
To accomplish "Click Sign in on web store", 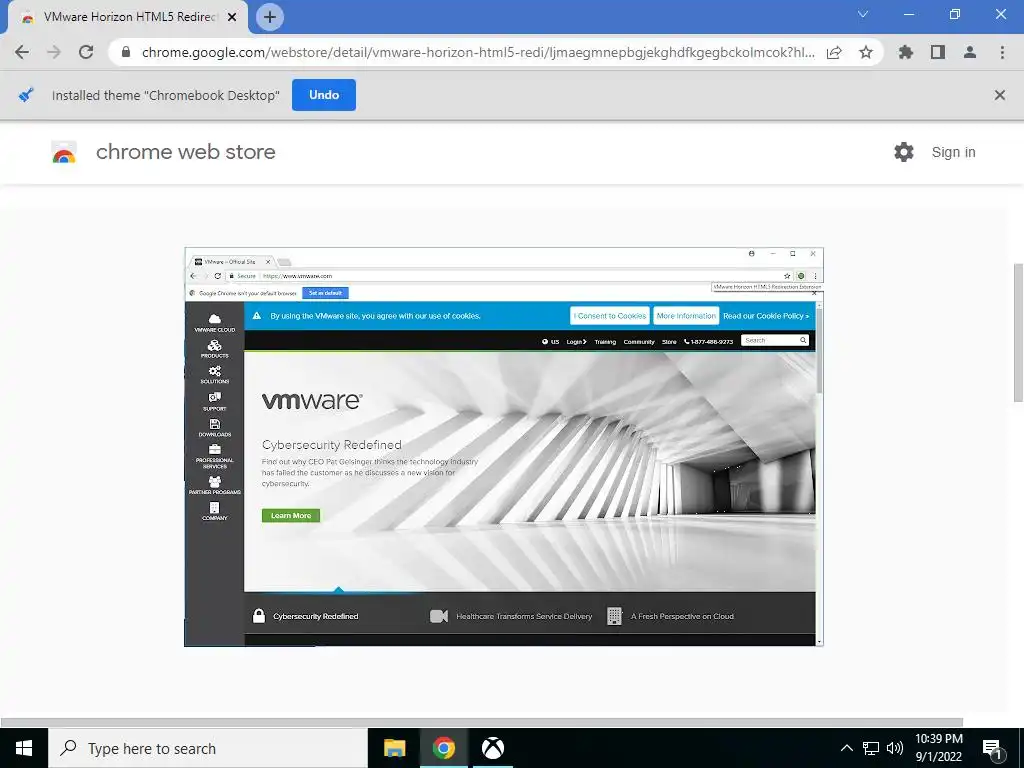I will pyautogui.click(x=953, y=152).
